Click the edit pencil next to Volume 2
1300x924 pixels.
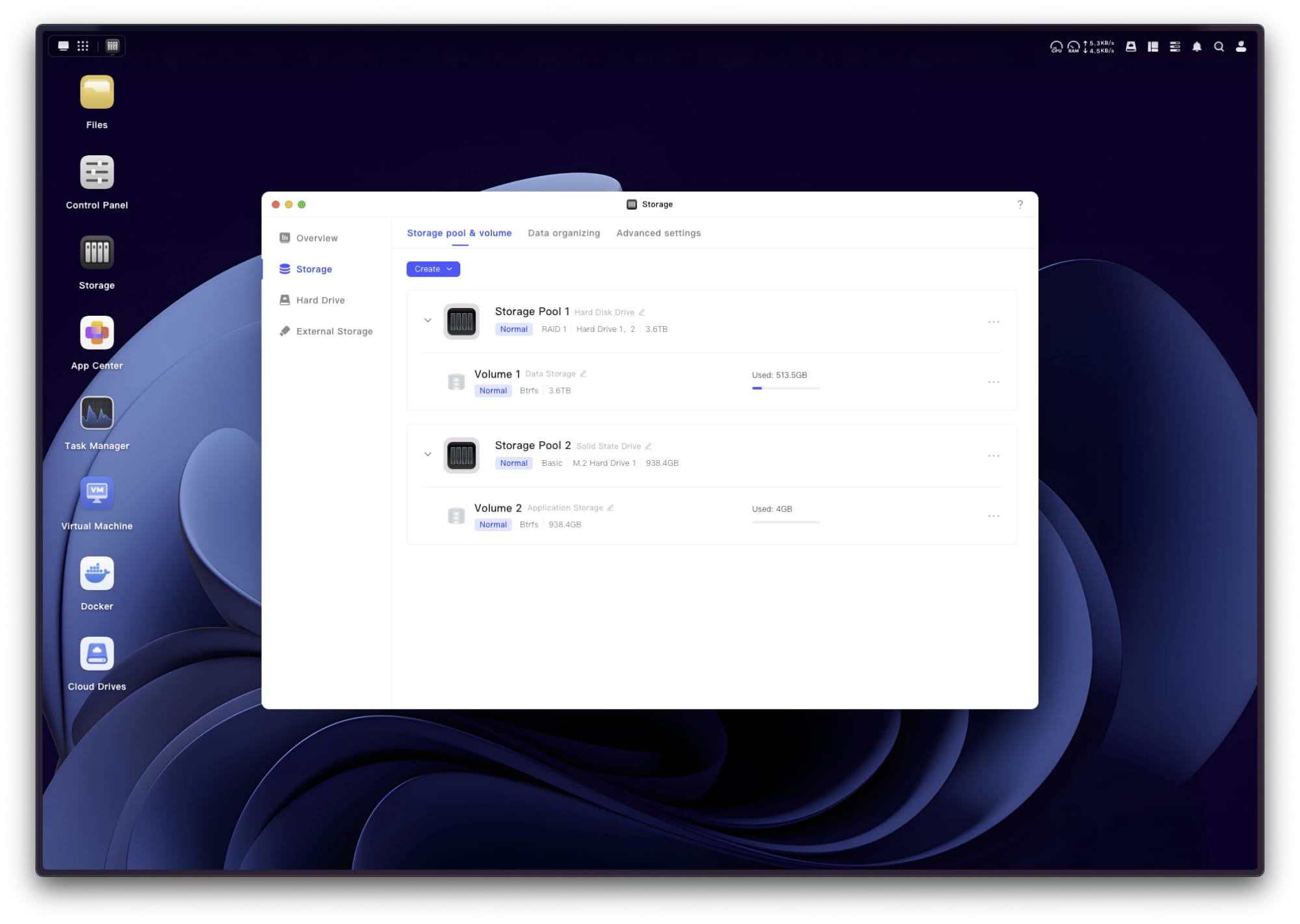point(610,507)
